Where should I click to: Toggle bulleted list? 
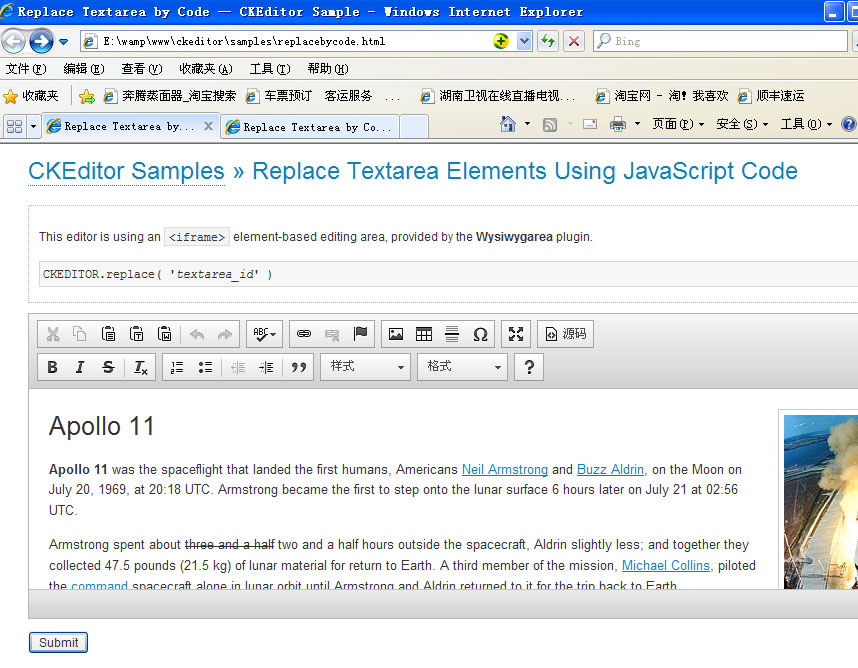205,367
